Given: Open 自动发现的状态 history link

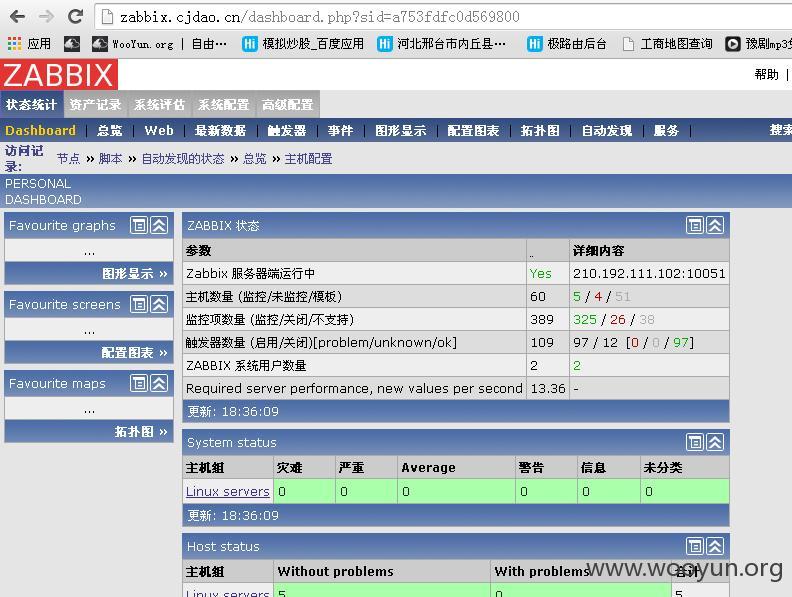Looking at the screenshot, I should (183, 159).
